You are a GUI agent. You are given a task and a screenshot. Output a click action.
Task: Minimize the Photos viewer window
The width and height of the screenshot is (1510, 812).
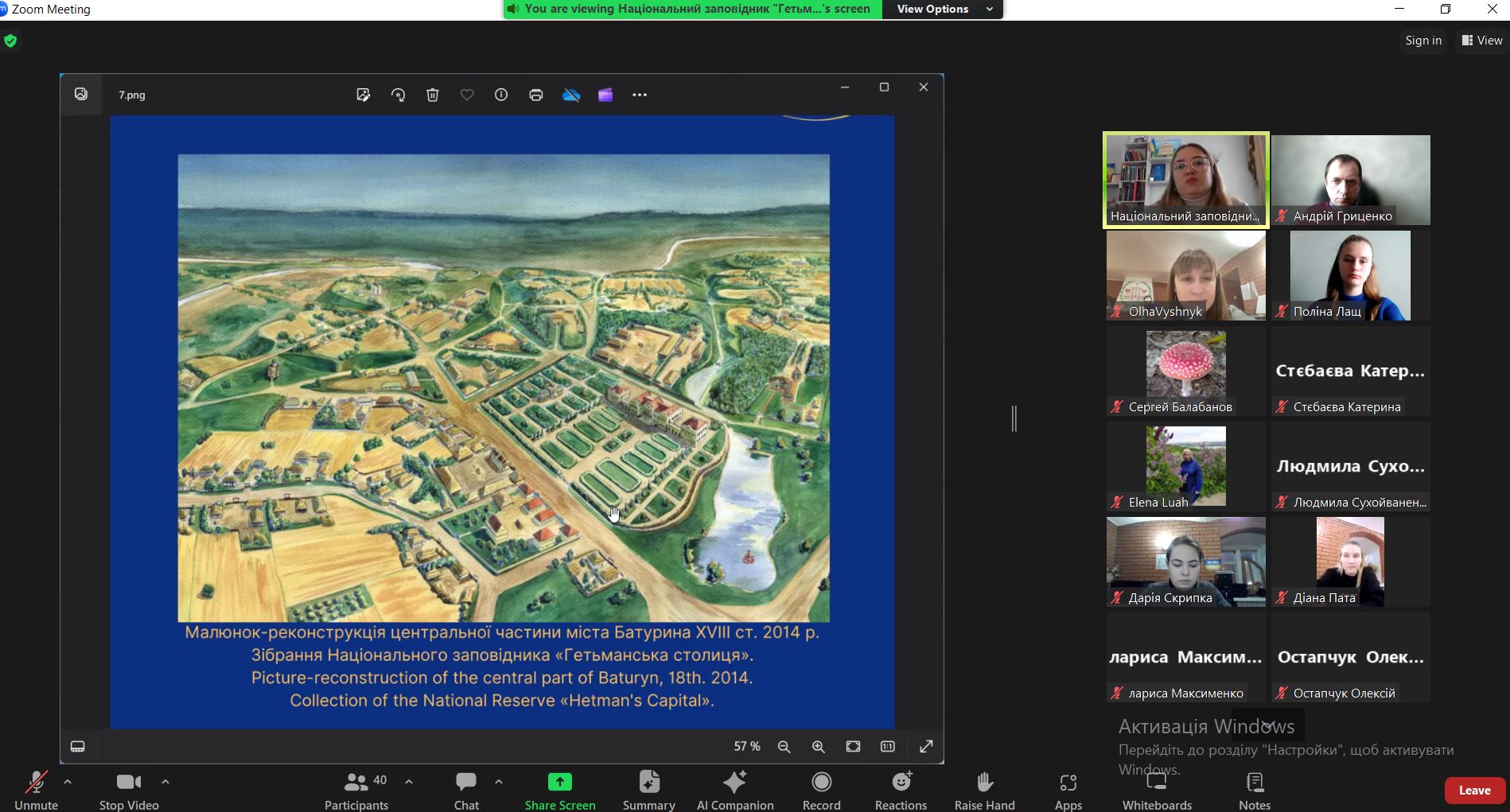pos(845,87)
